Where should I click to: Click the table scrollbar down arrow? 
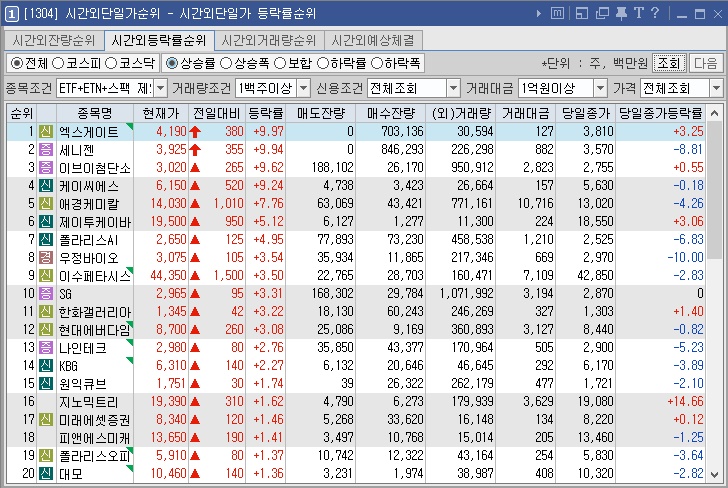point(714,475)
